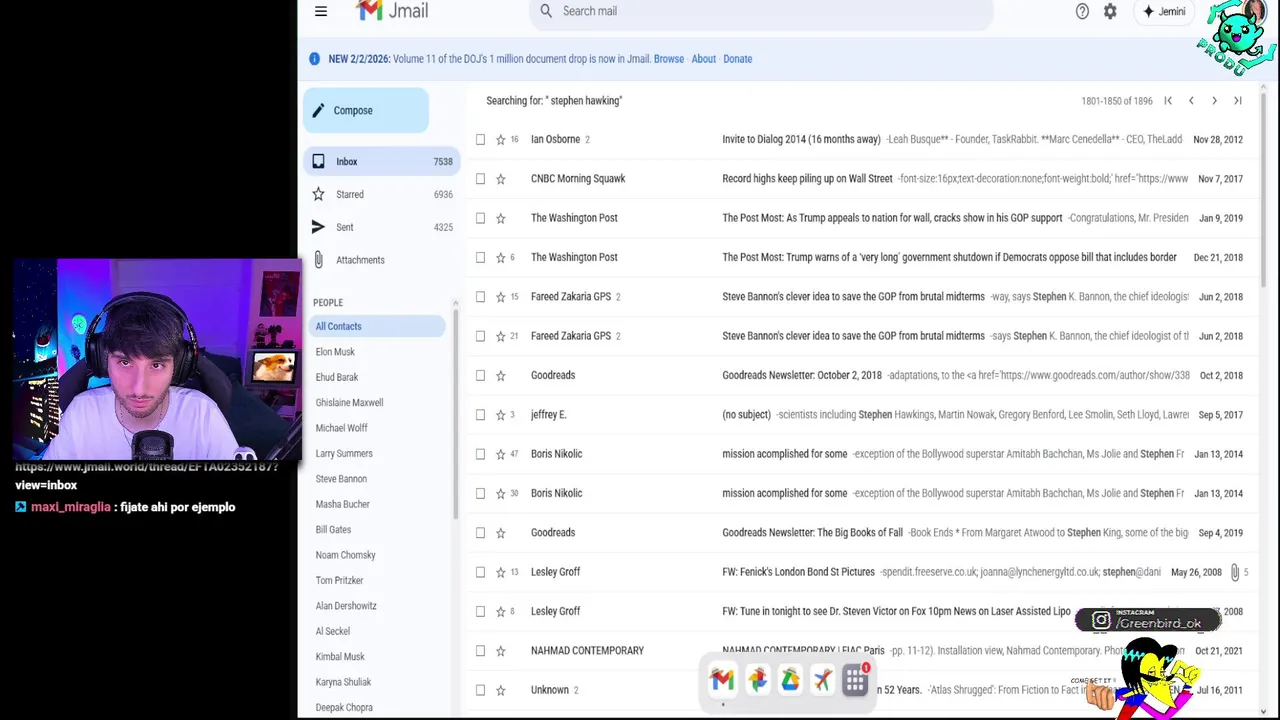The height and width of the screenshot is (720, 1280).
Task: Open the Starred folder
Action: [381, 195]
